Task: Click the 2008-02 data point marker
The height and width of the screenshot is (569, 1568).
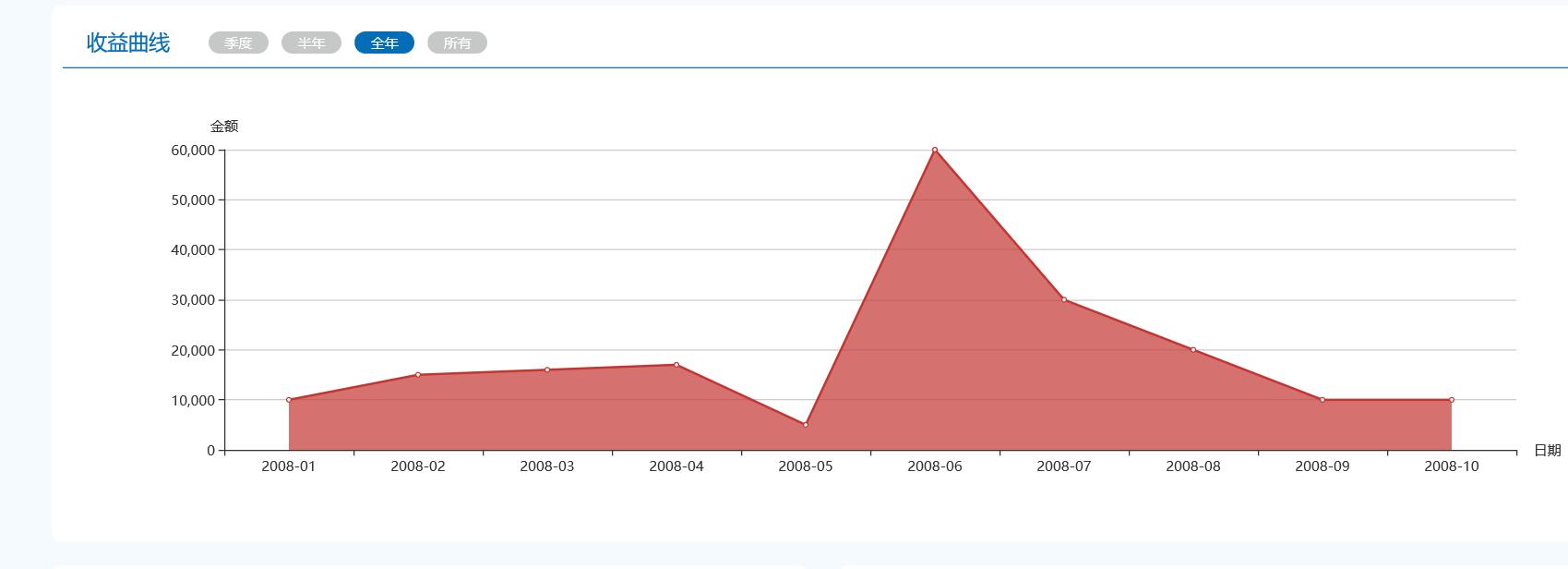Action: [418, 375]
